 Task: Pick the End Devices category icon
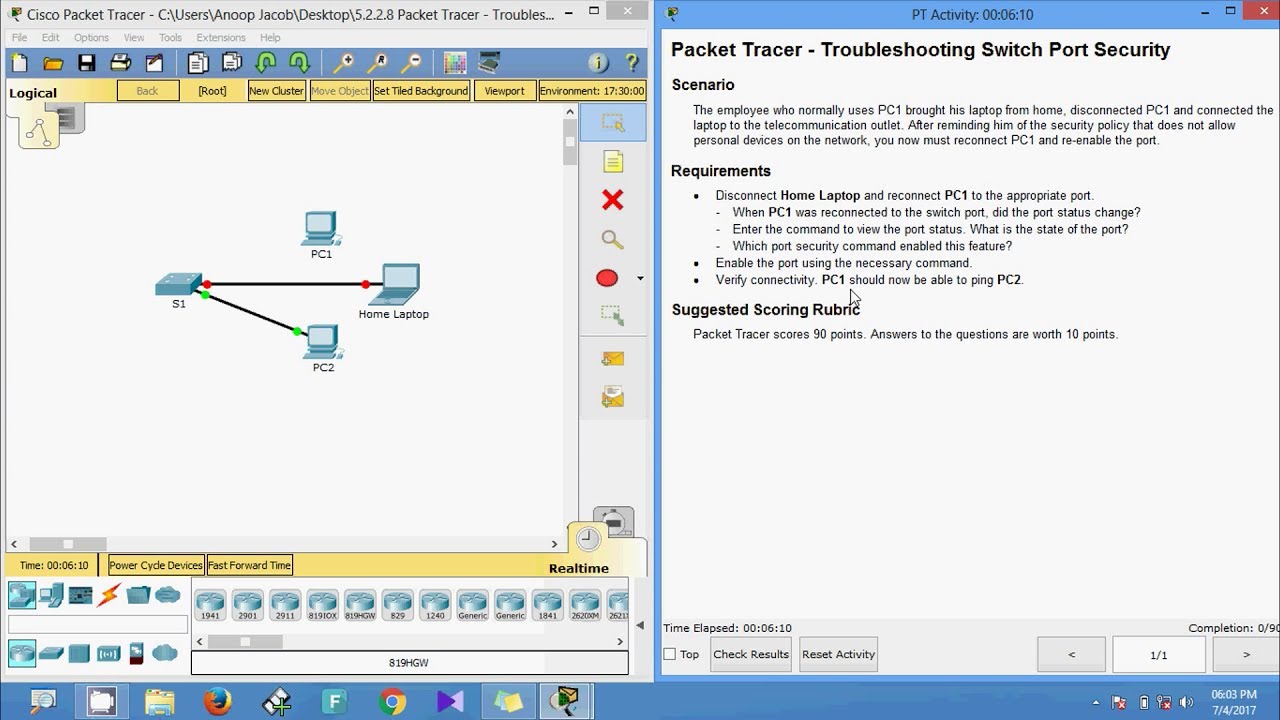[51, 596]
